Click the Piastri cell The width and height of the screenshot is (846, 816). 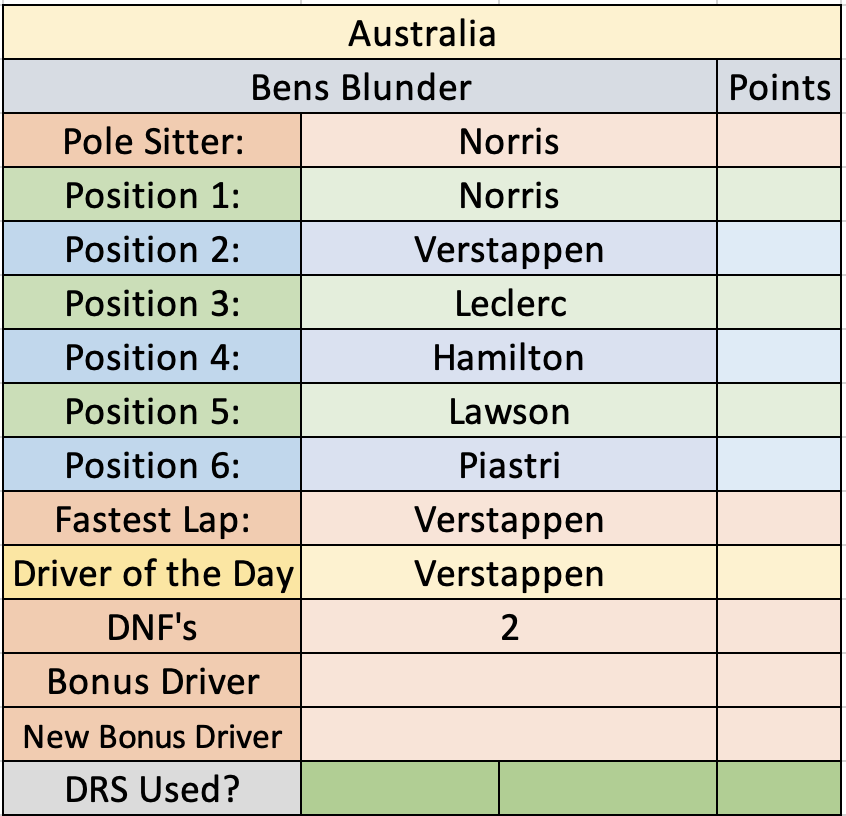(x=509, y=464)
